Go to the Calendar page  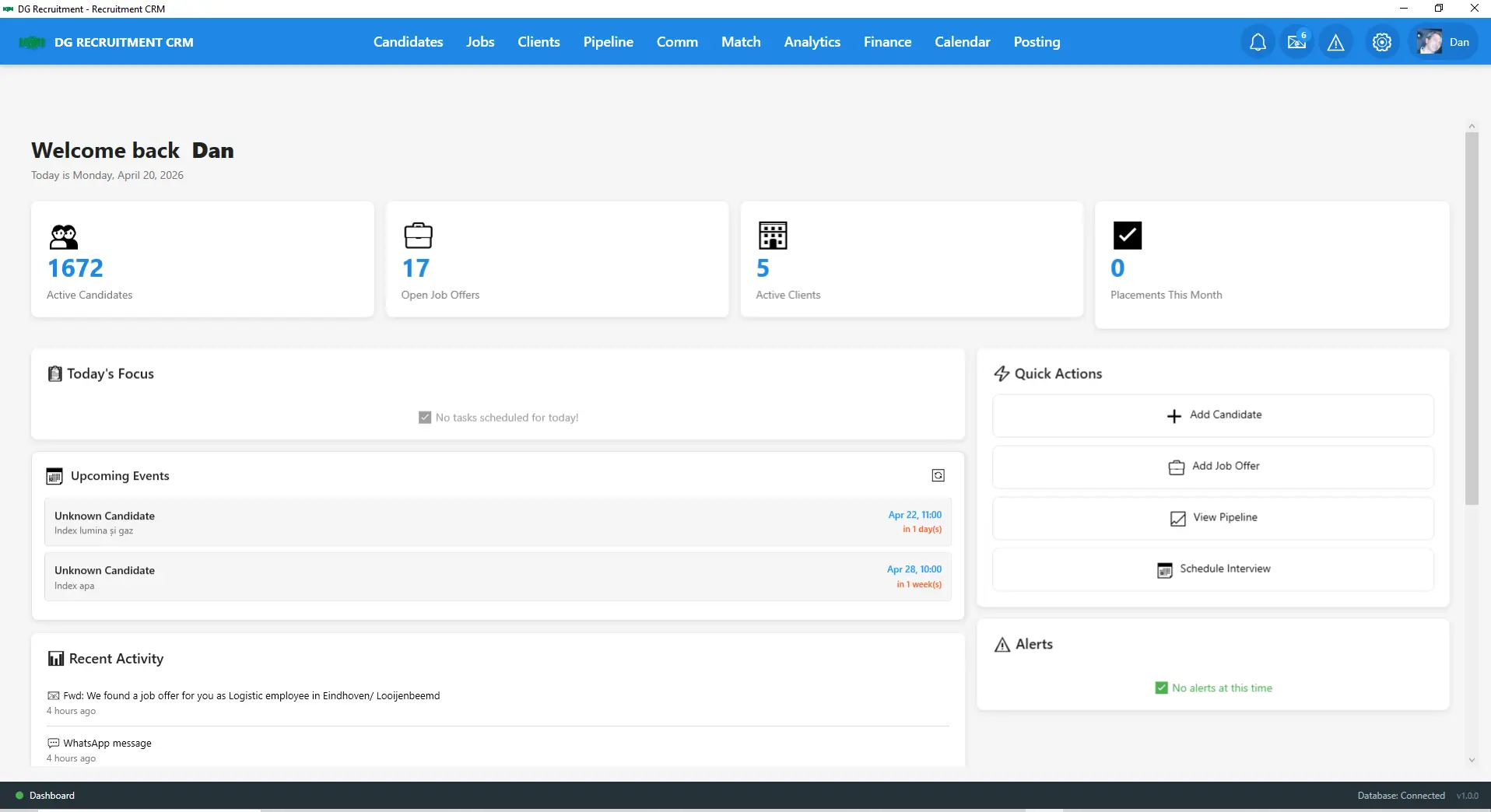click(962, 42)
